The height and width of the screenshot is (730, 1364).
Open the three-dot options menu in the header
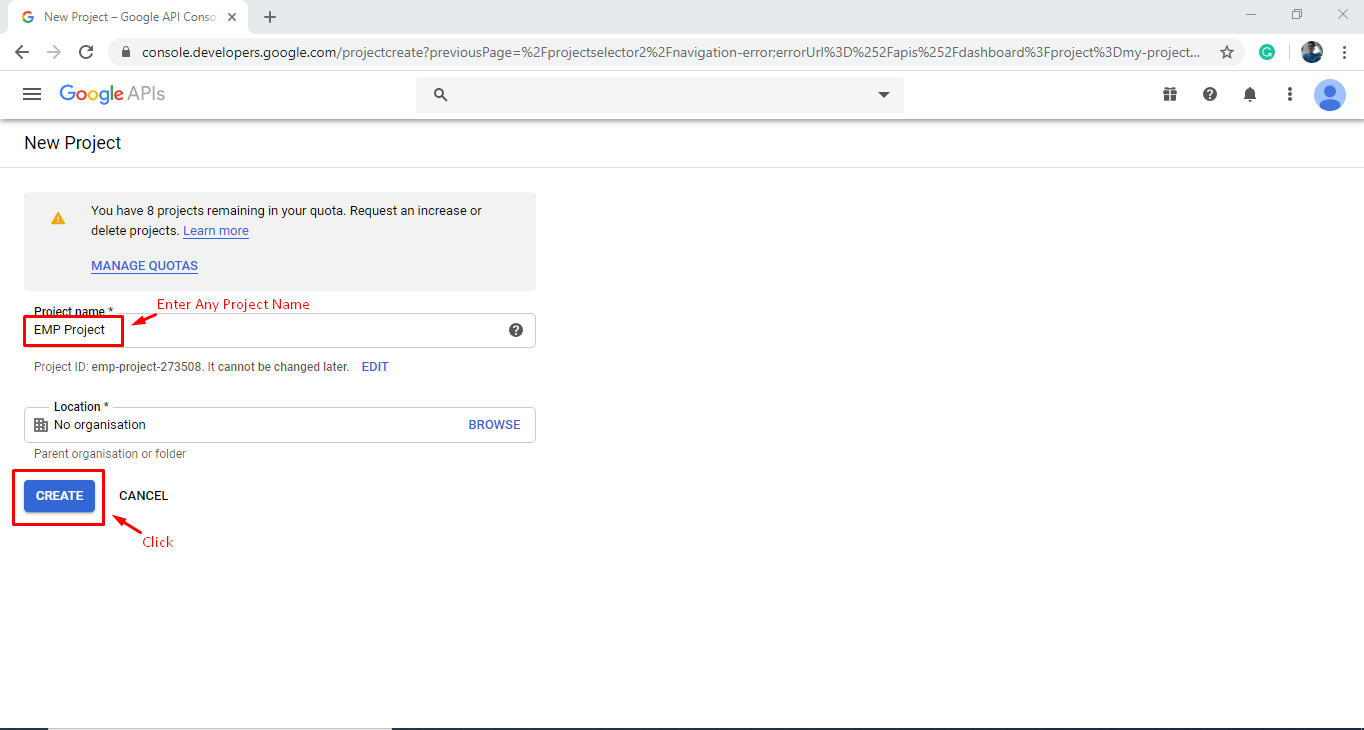click(1289, 94)
